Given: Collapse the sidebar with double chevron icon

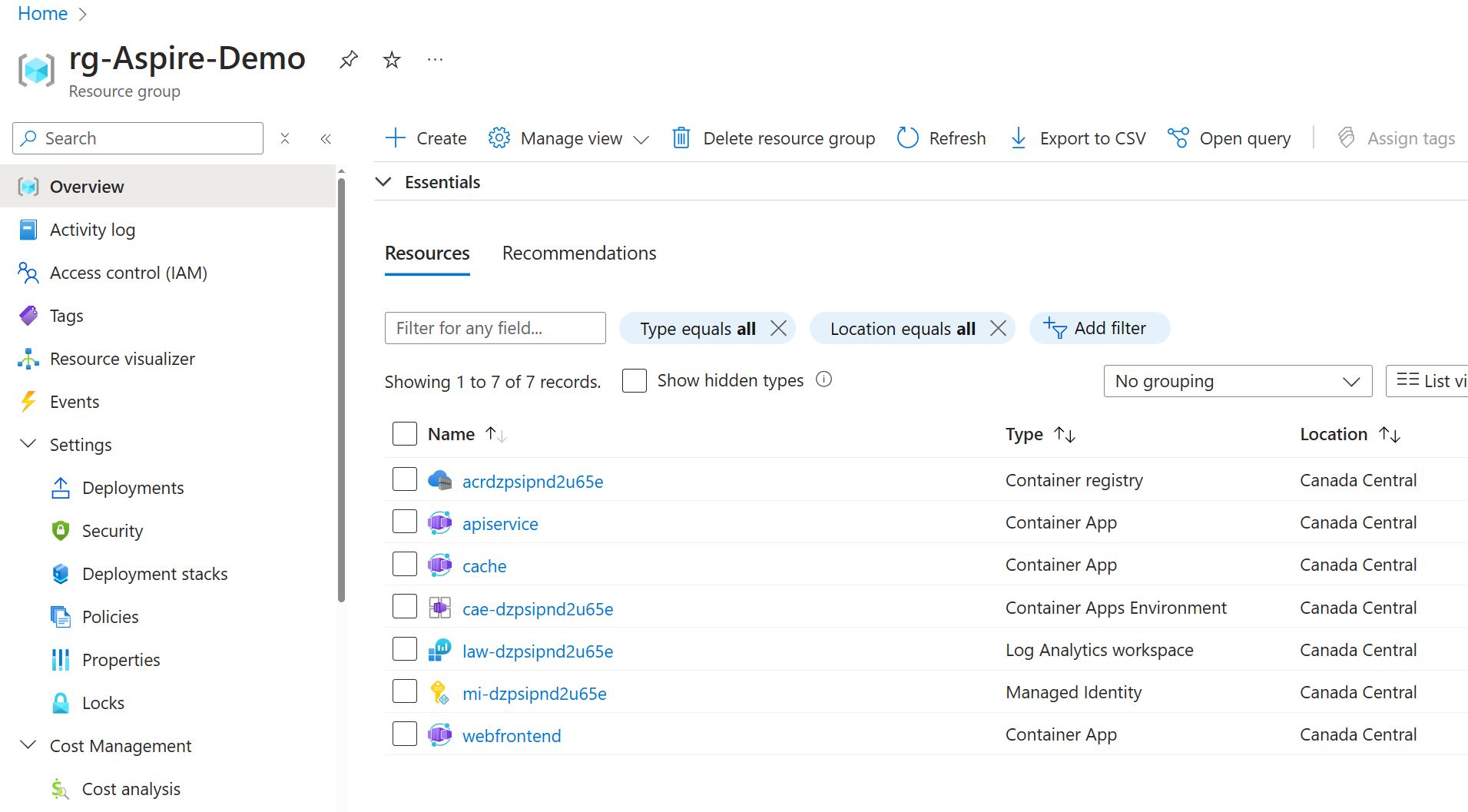Looking at the screenshot, I should pos(326,138).
